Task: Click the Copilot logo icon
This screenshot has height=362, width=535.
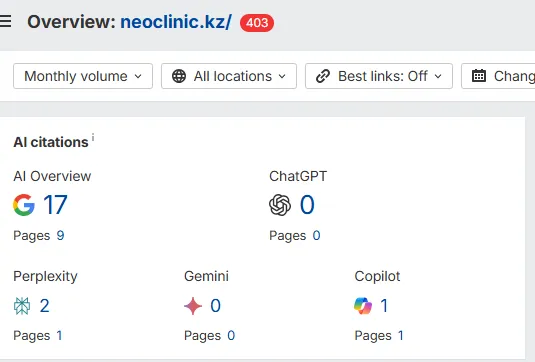Action: (x=363, y=306)
